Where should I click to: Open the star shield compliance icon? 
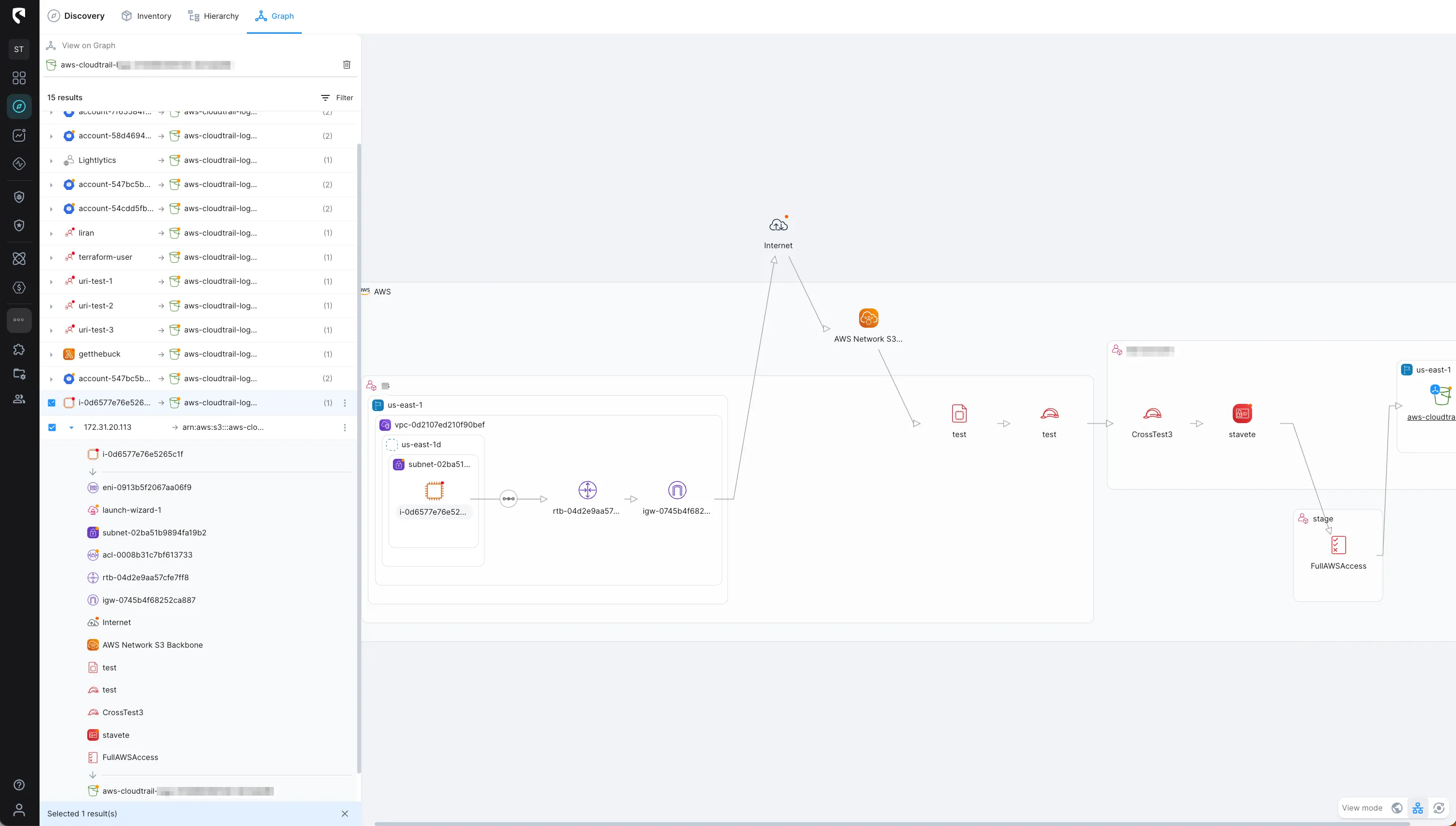pyautogui.click(x=19, y=225)
